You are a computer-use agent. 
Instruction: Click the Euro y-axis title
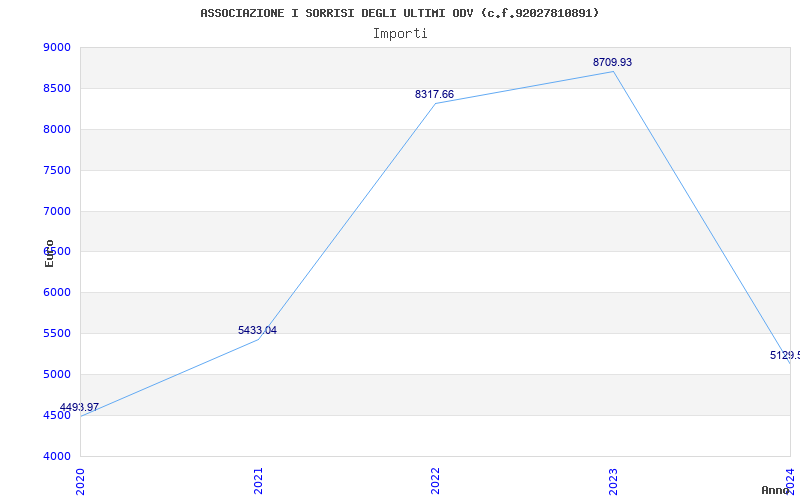(x=49, y=253)
